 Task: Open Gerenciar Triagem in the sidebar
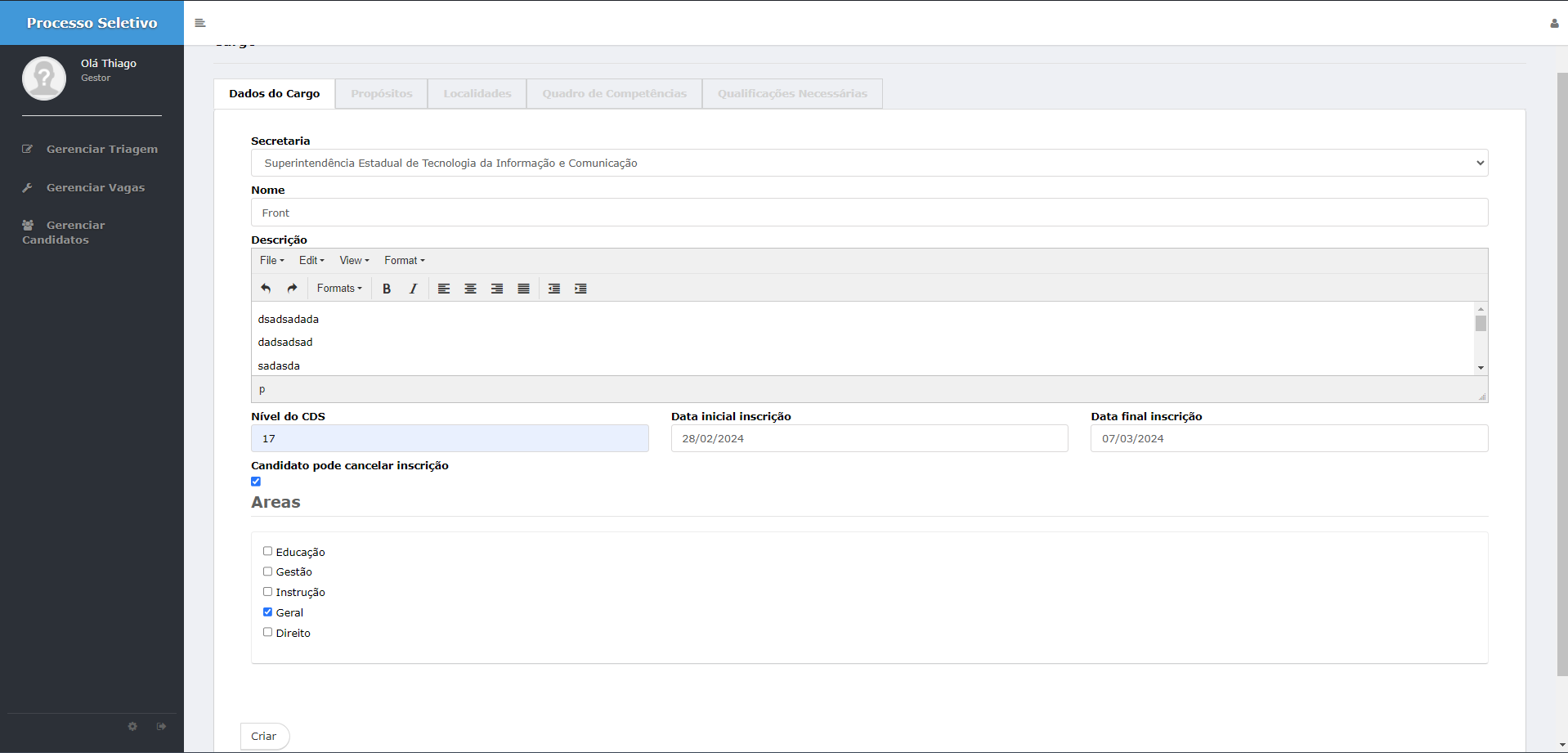(x=102, y=149)
